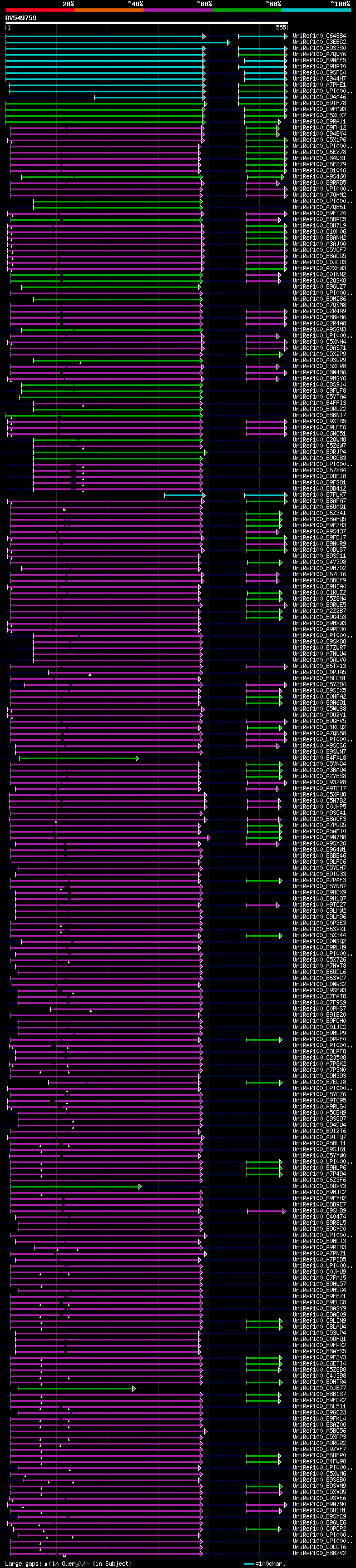Click the purple ~60% identity legend segment

(x=177, y=10)
